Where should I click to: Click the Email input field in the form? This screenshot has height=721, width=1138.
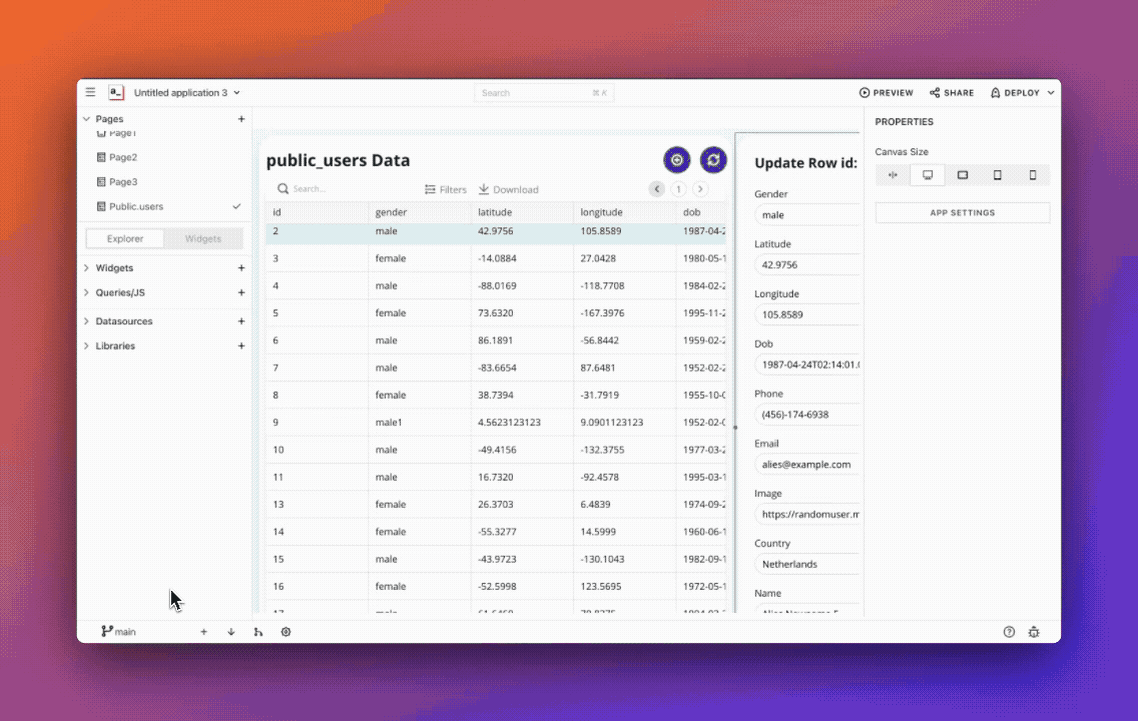pyautogui.click(x=807, y=464)
